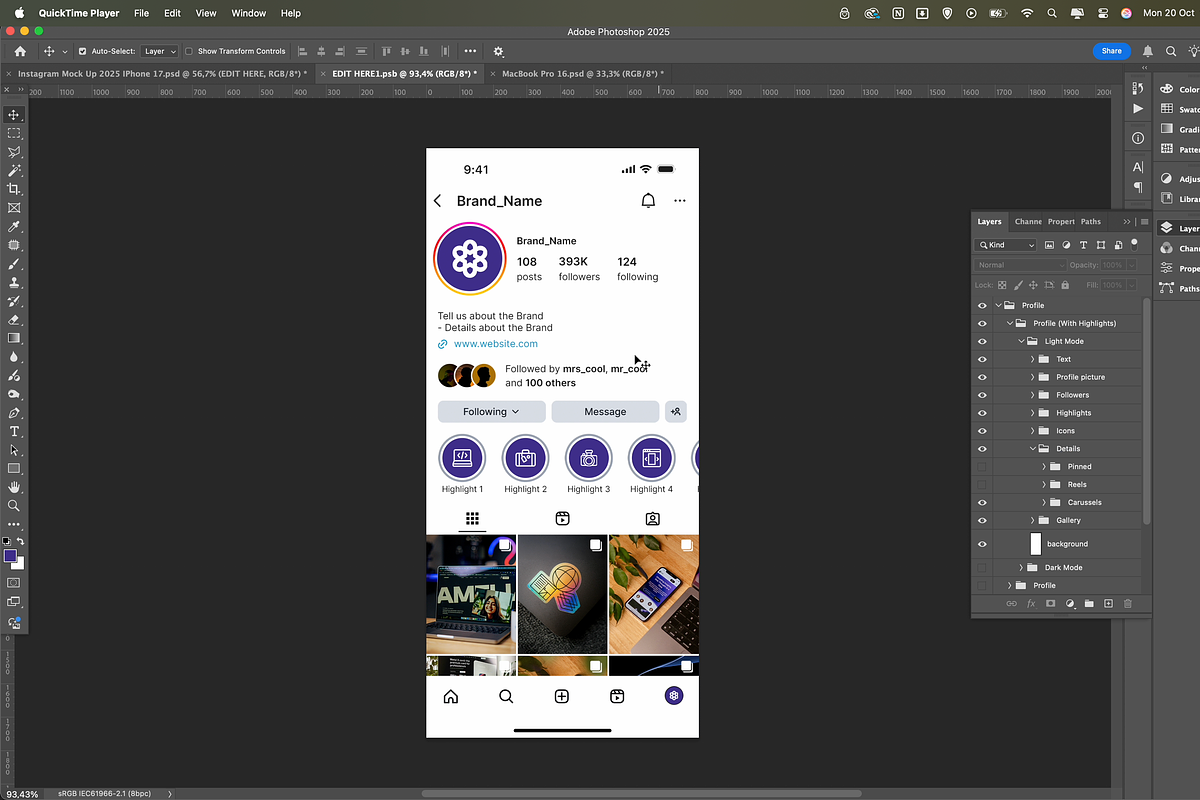
Task: Select the Crop tool
Action: tap(14, 189)
